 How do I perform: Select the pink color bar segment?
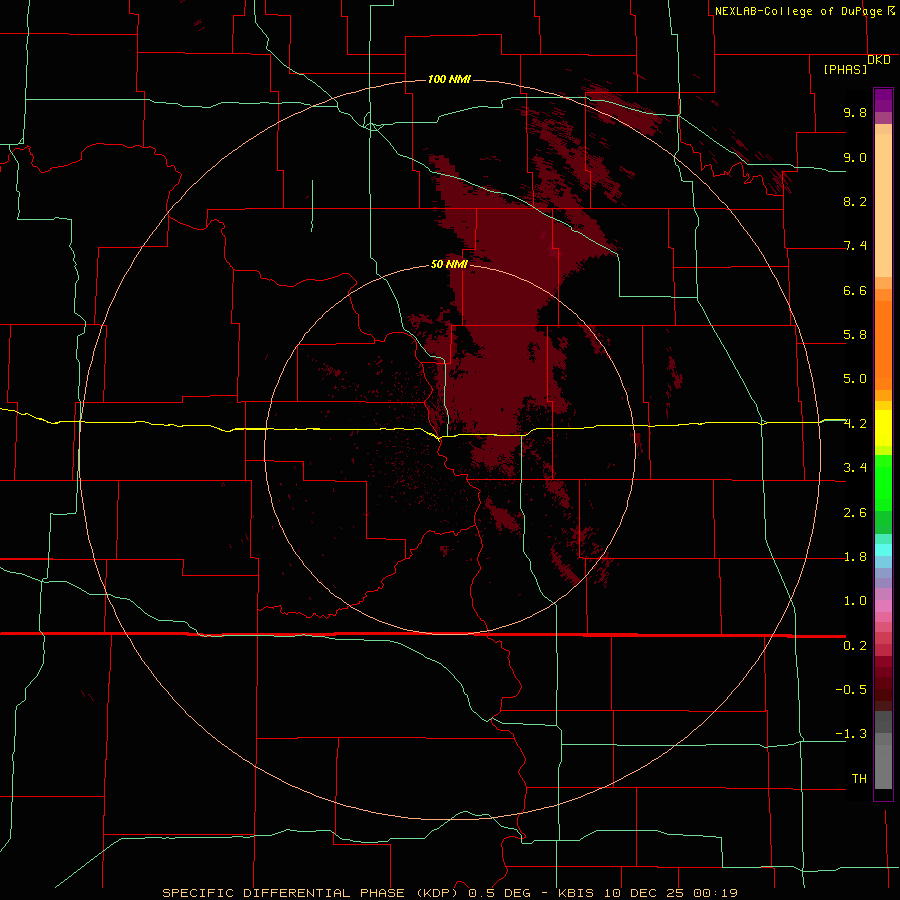[x=883, y=606]
